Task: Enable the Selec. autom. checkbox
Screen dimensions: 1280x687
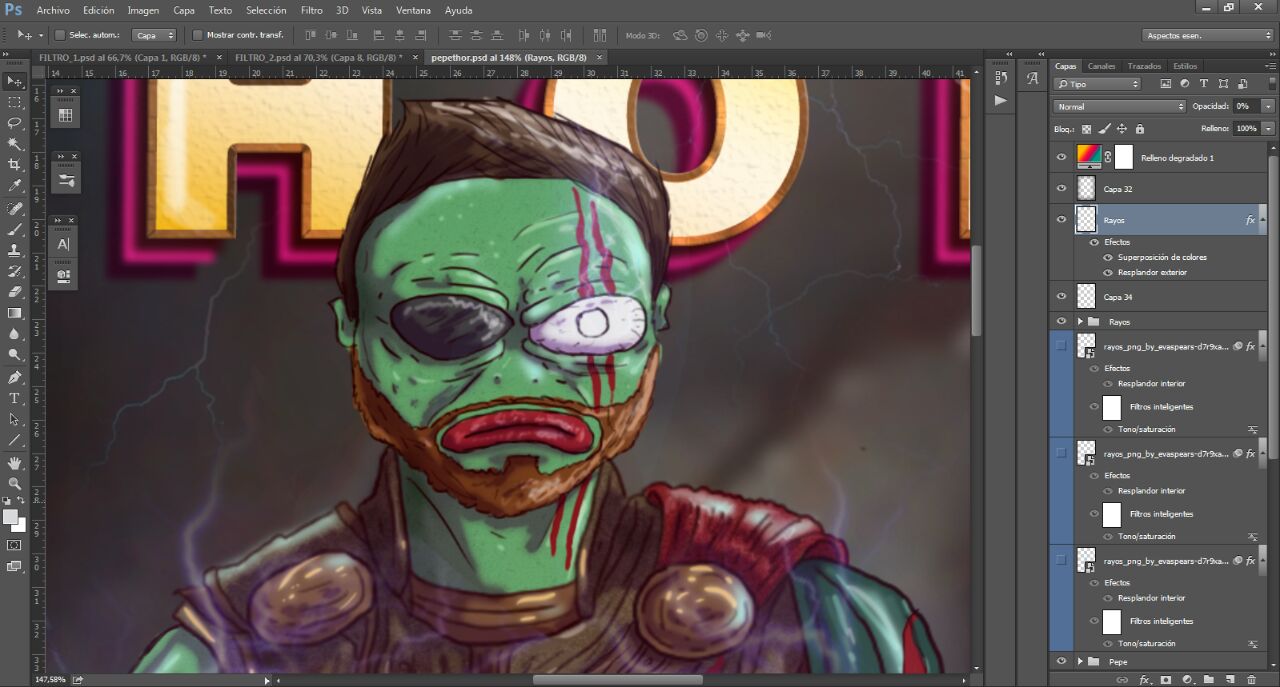Action: tap(60, 35)
